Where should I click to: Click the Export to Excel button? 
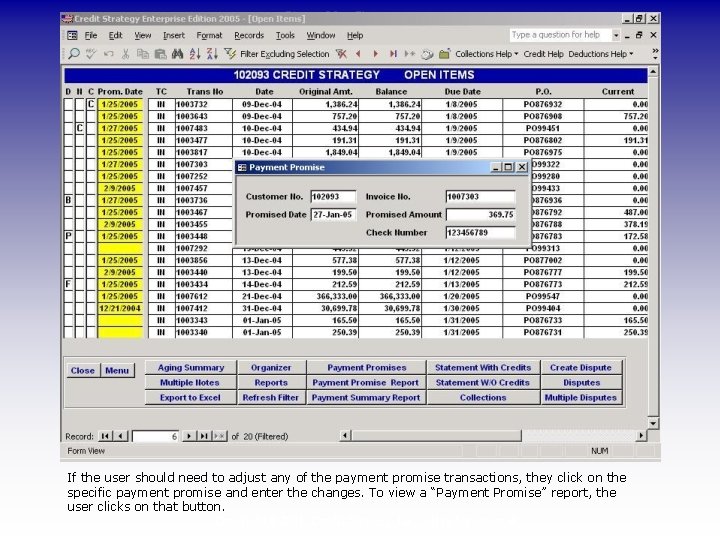point(191,398)
